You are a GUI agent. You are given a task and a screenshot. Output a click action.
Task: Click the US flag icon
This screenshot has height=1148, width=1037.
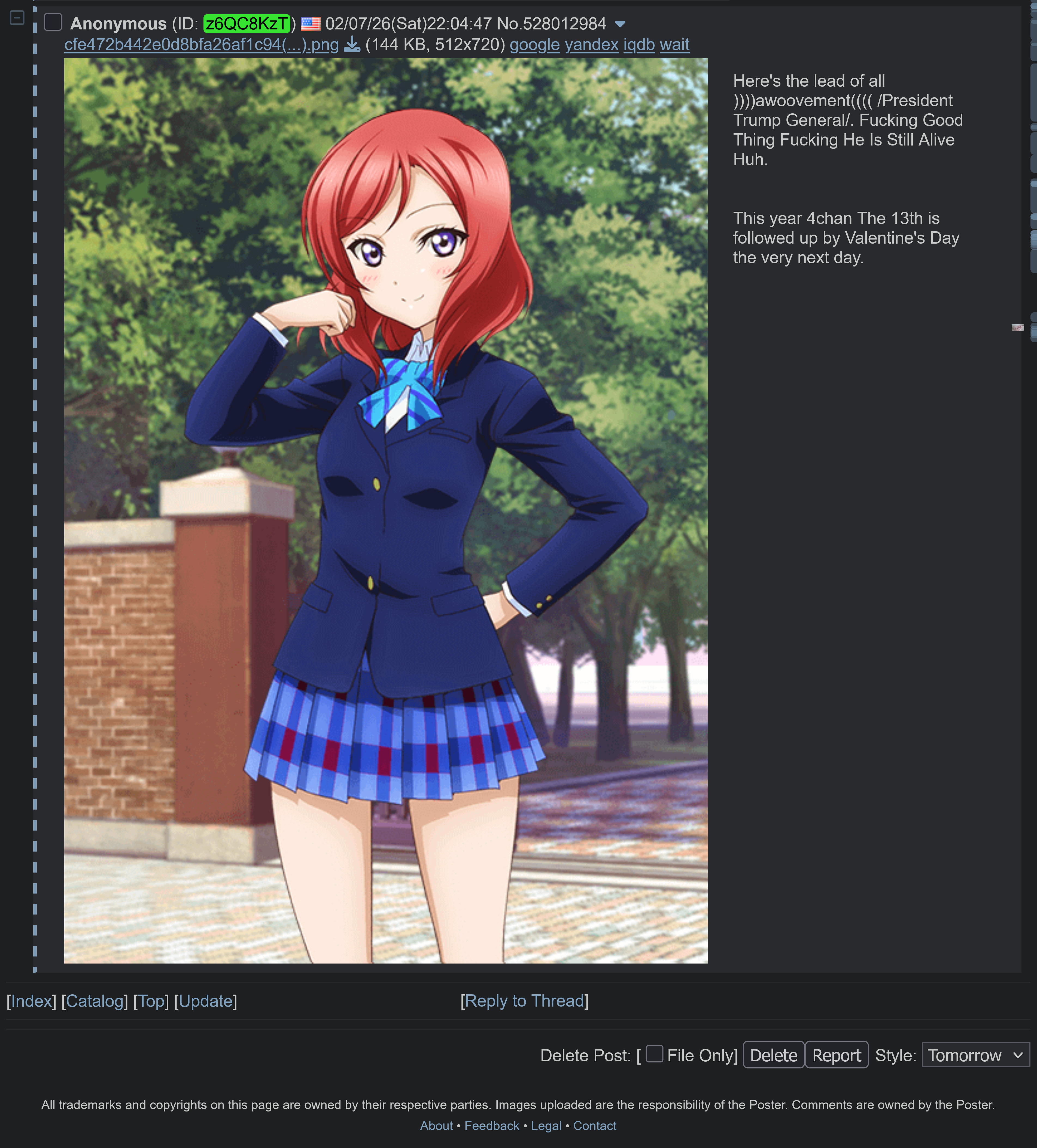coord(310,24)
